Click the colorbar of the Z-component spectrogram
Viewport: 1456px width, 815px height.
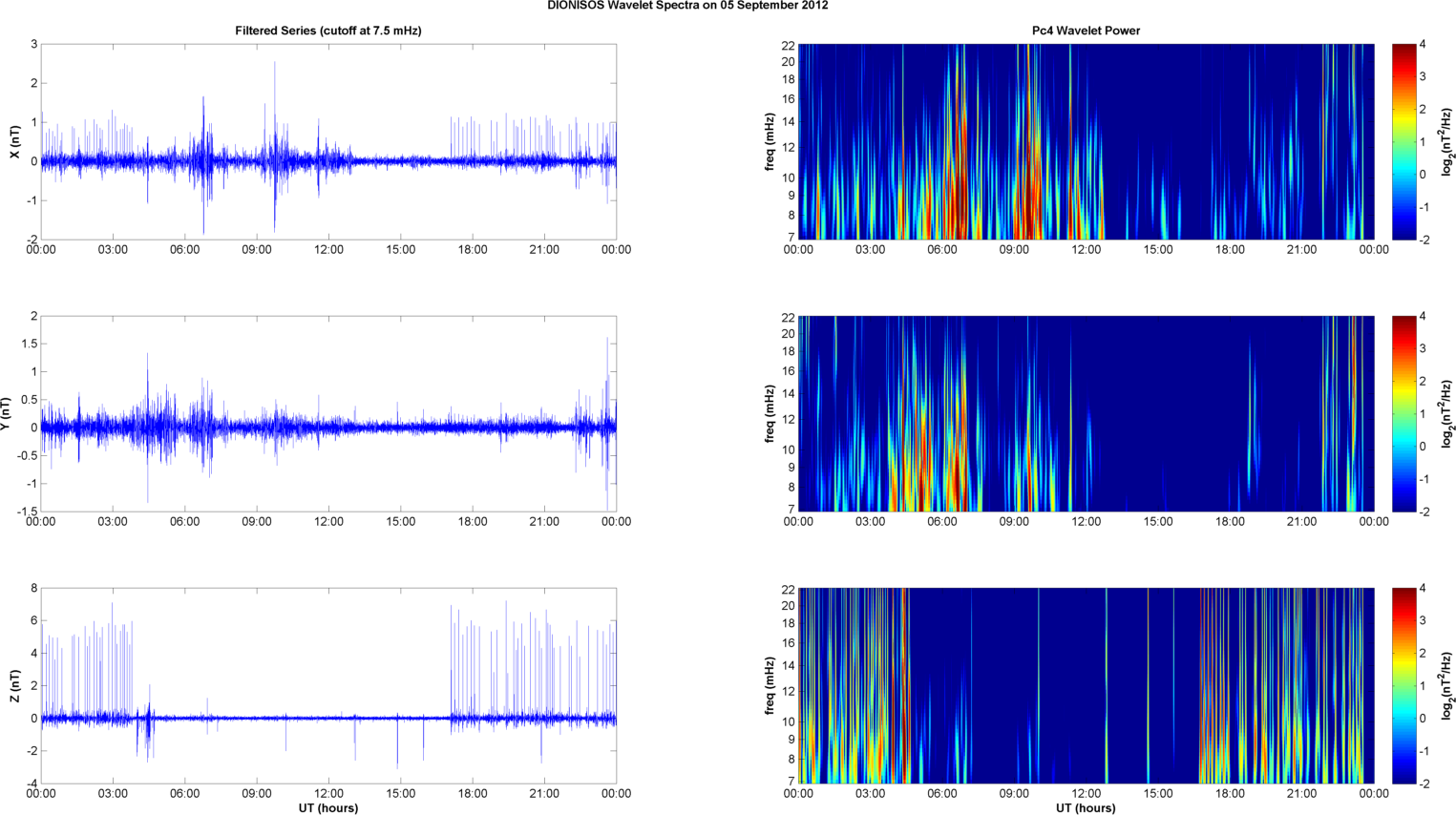coord(1403,685)
